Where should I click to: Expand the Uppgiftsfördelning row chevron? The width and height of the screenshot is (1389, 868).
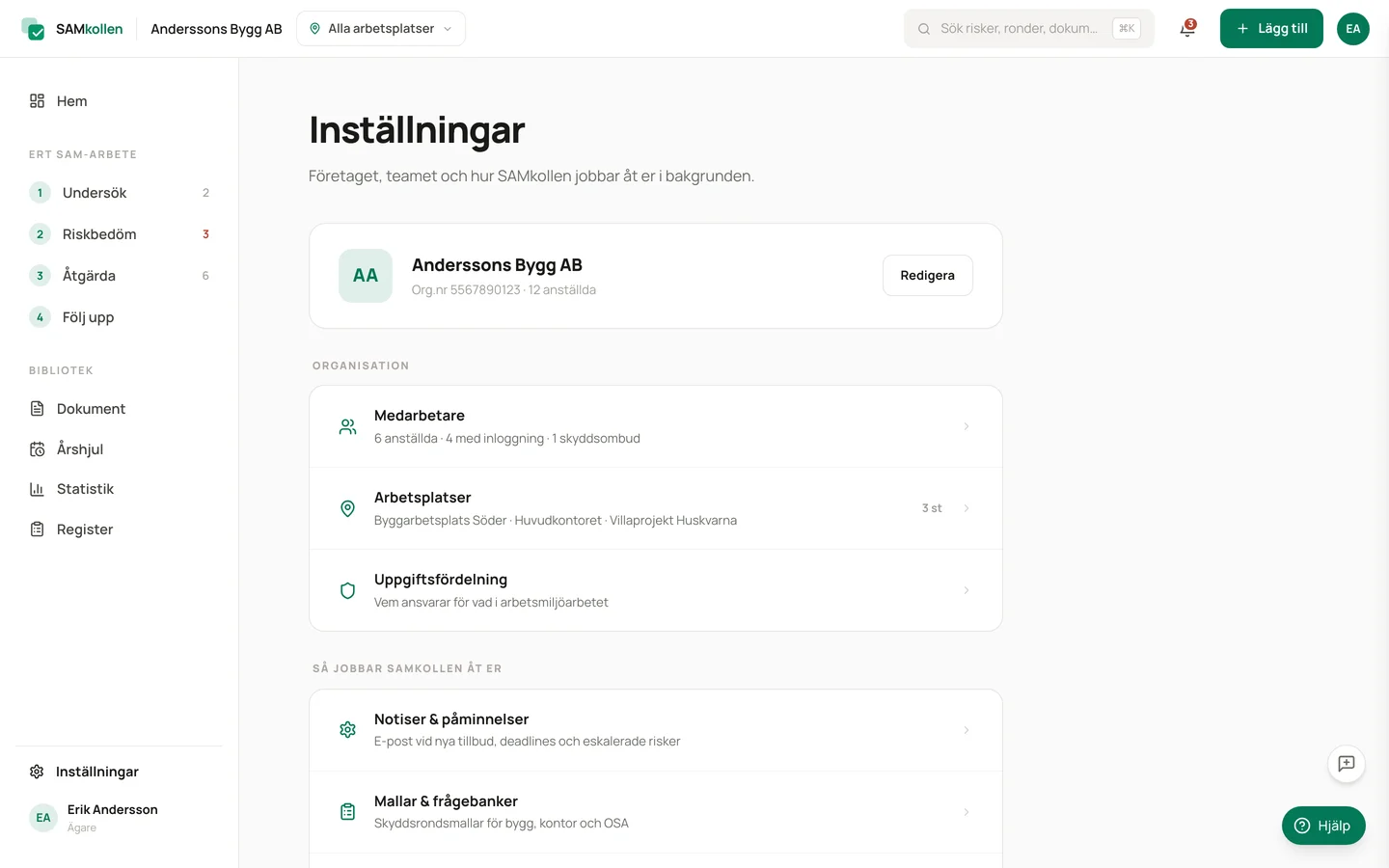[967, 590]
